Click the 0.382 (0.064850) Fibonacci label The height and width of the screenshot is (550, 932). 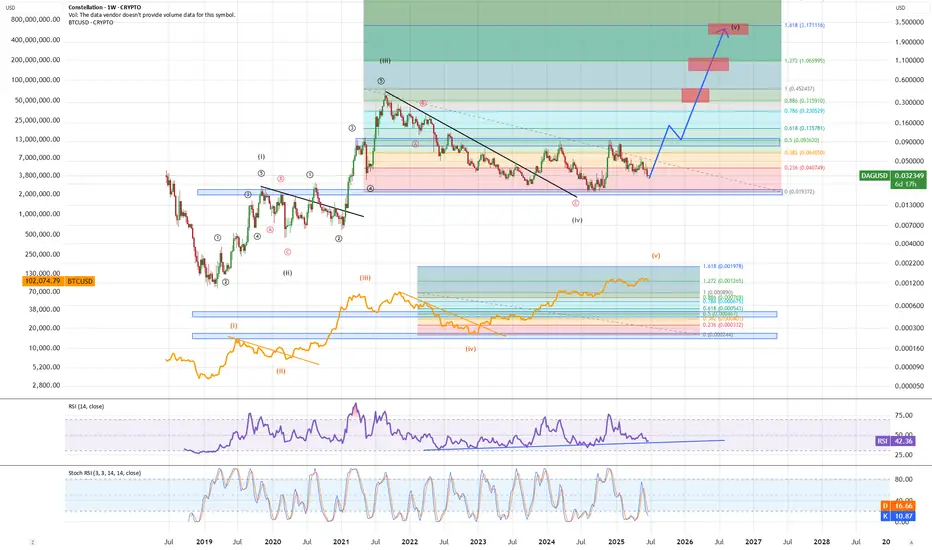804,153
